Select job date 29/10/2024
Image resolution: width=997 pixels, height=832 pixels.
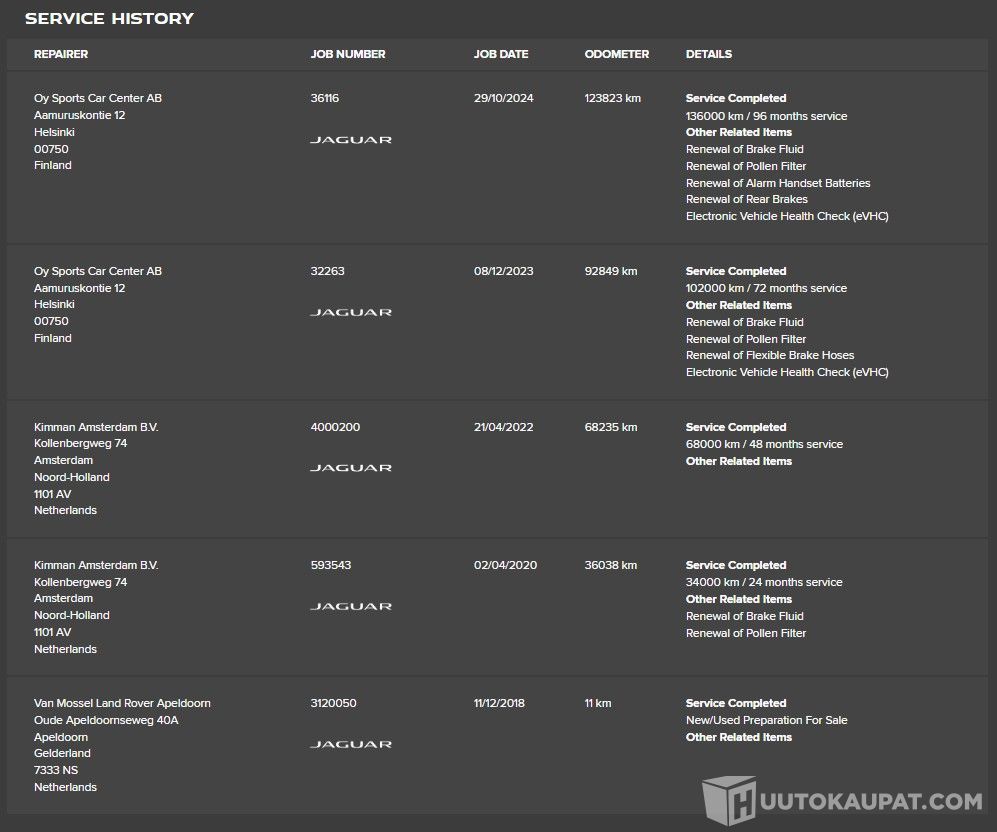pos(504,98)
